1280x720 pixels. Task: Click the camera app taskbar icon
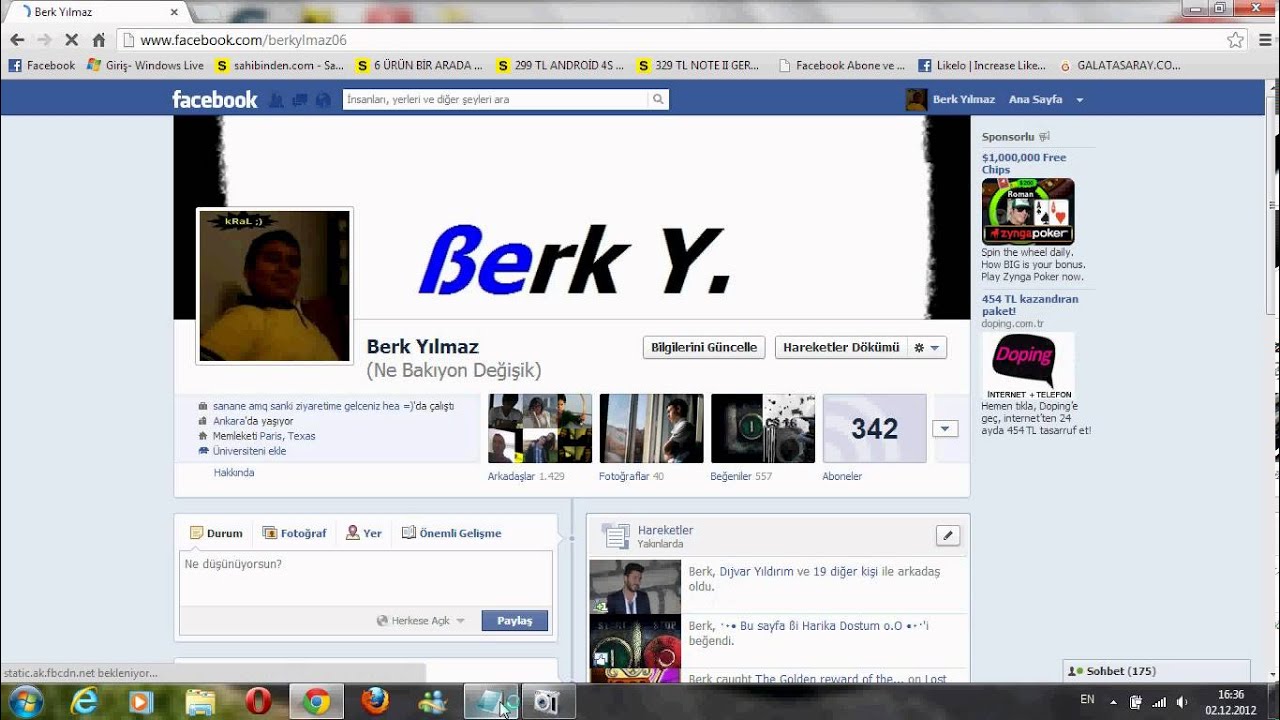(x=546, y=702)
